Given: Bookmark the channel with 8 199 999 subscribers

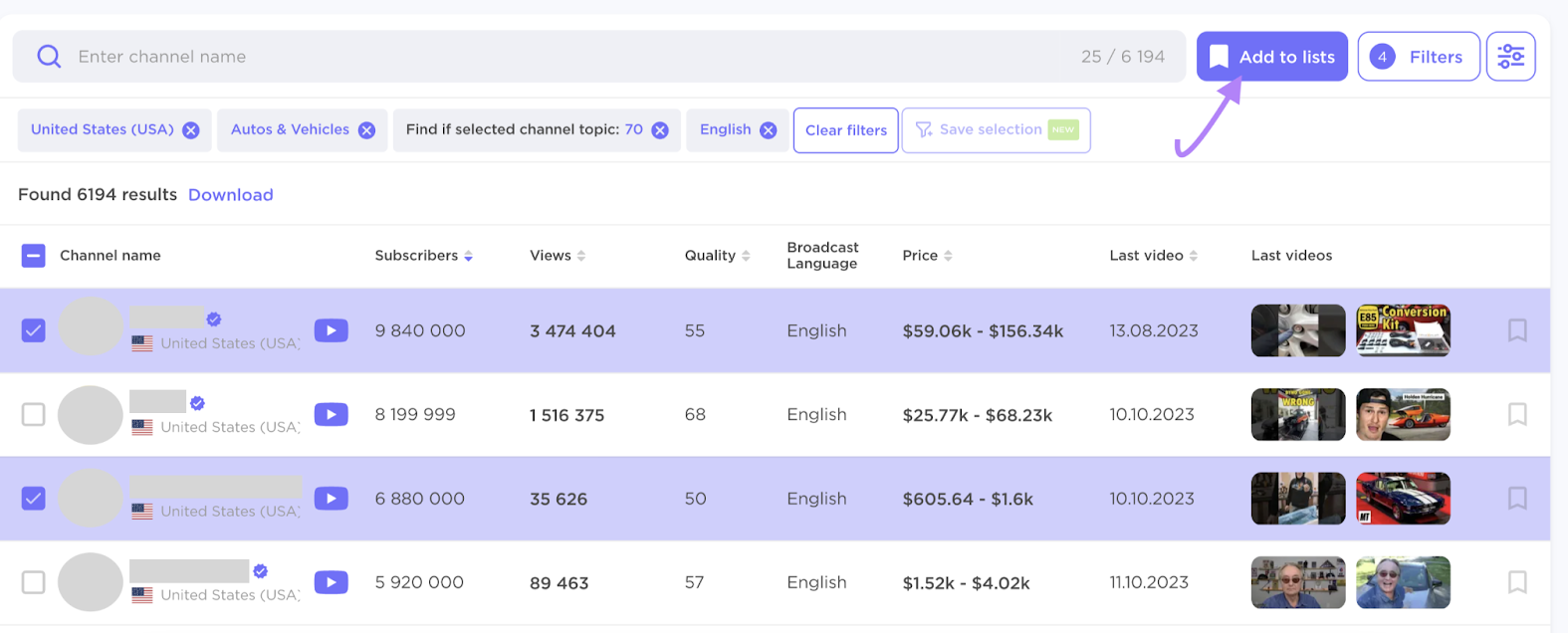Looking at the screenshot, I should (1516, 414).
